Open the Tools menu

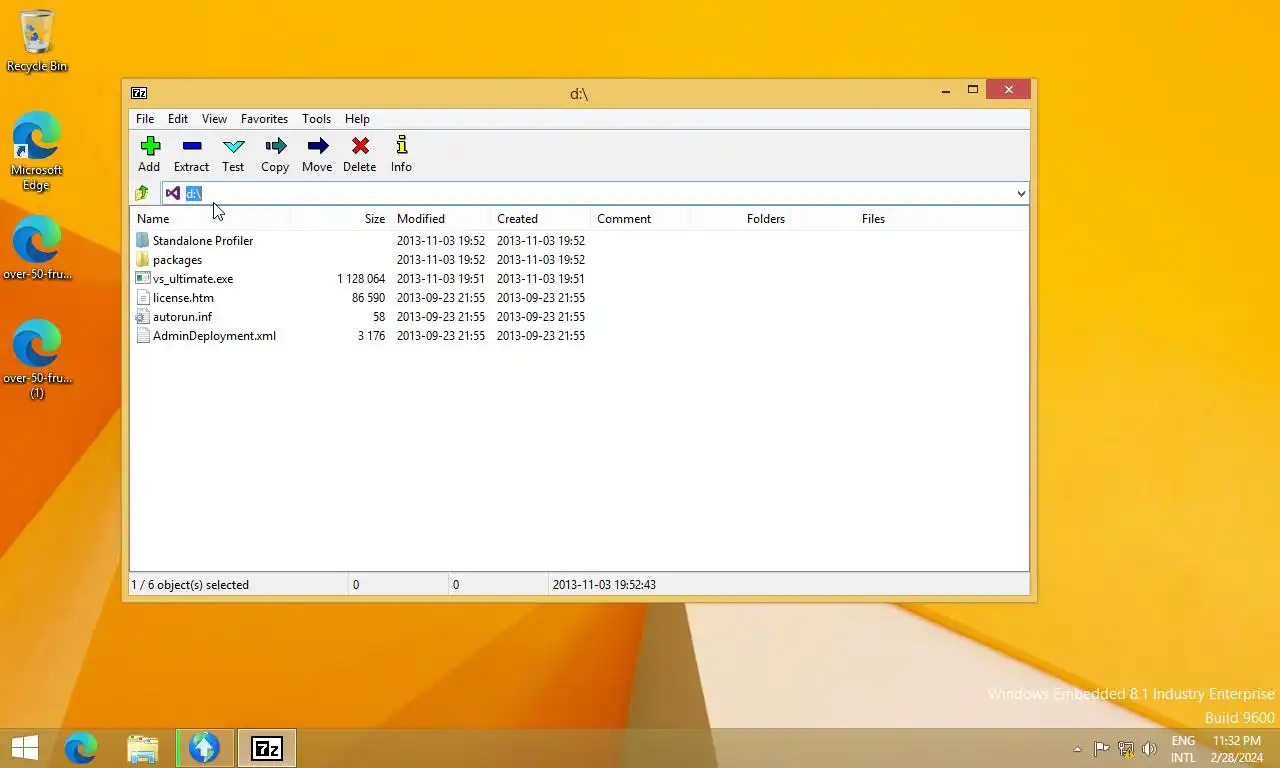(x=316, y=118)
